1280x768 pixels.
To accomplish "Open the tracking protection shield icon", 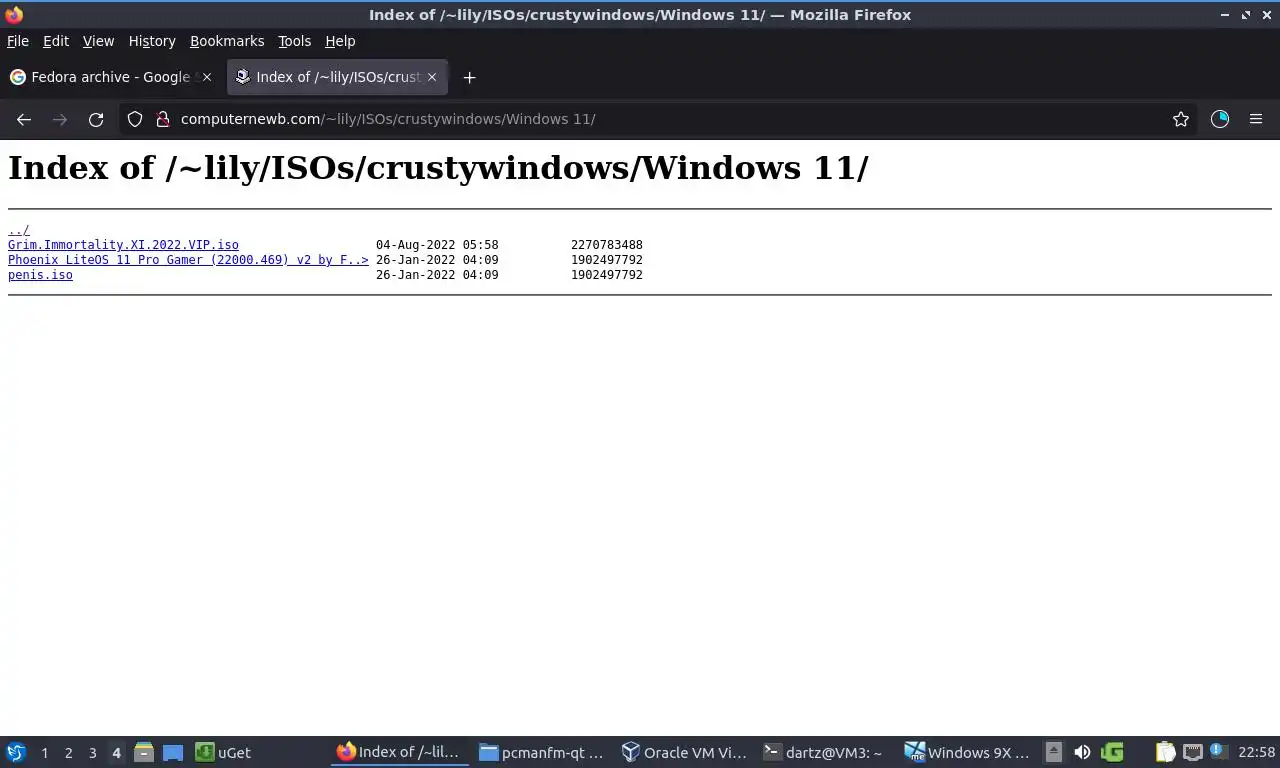I will click(135, 119).
